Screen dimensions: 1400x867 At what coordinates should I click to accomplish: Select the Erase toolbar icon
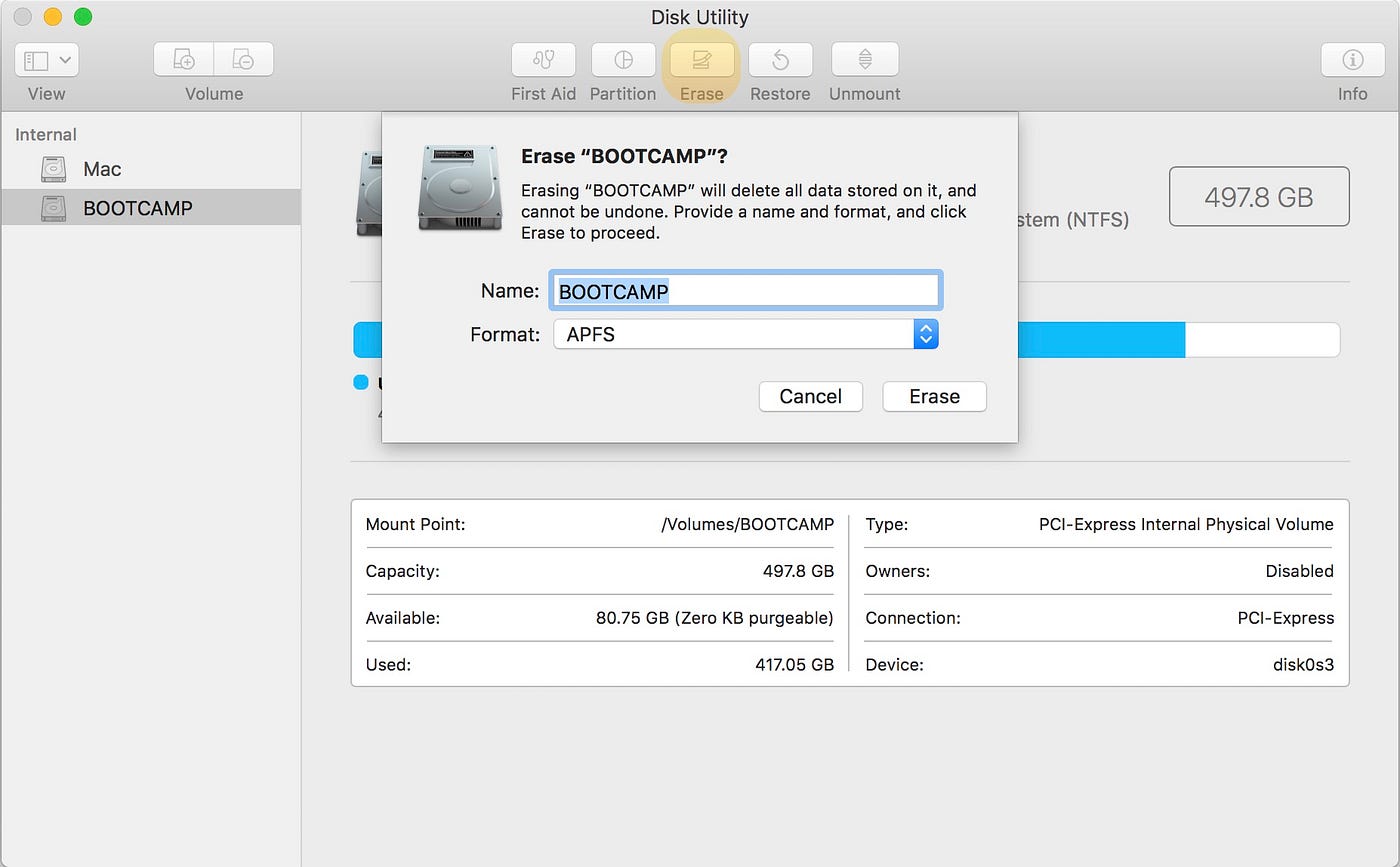click(x=701, y=60)
